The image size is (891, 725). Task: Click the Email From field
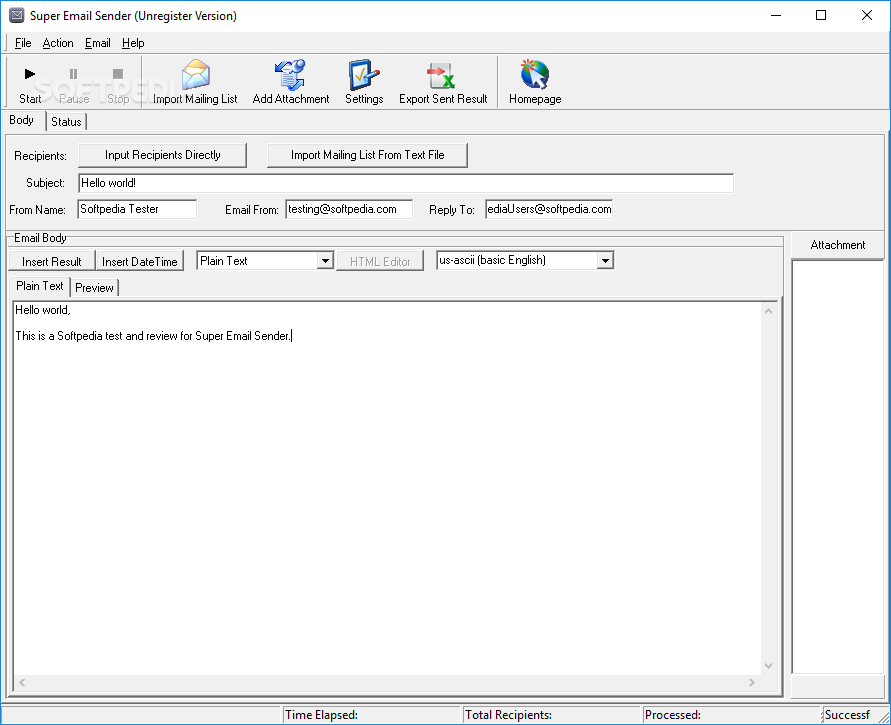349,209
